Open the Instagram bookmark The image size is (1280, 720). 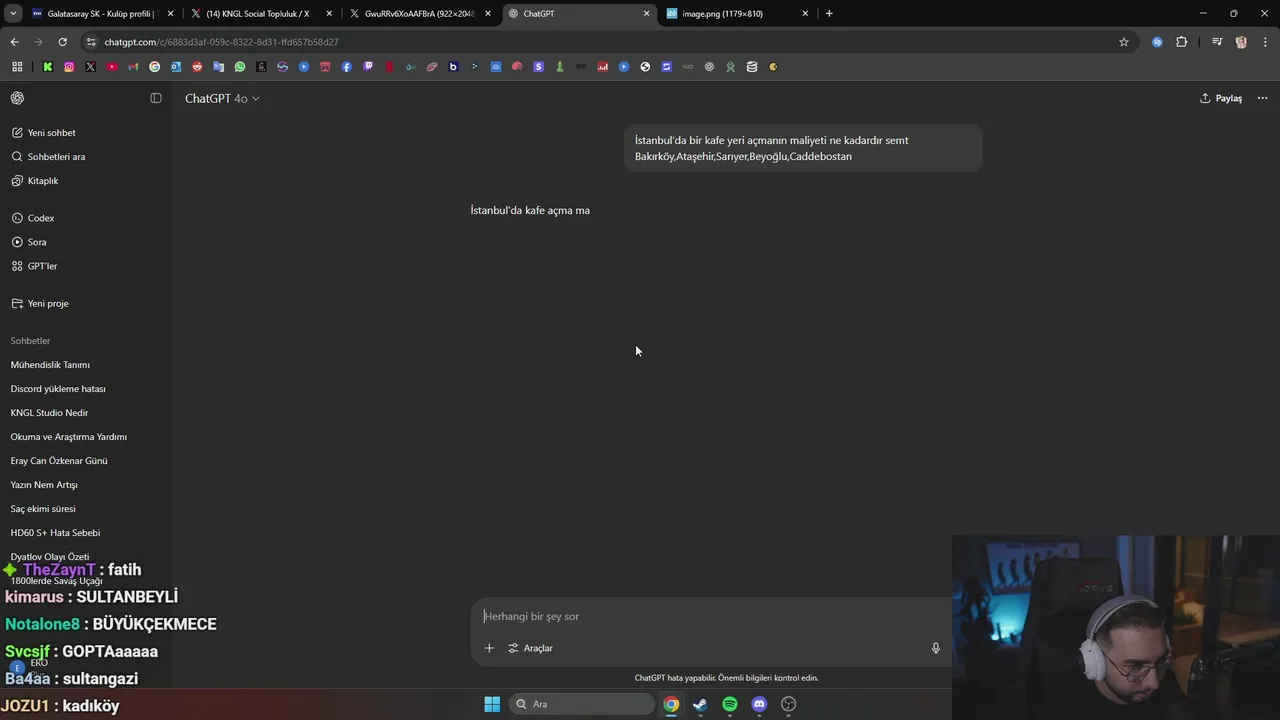pyautogui.click(x=69, y=67)
